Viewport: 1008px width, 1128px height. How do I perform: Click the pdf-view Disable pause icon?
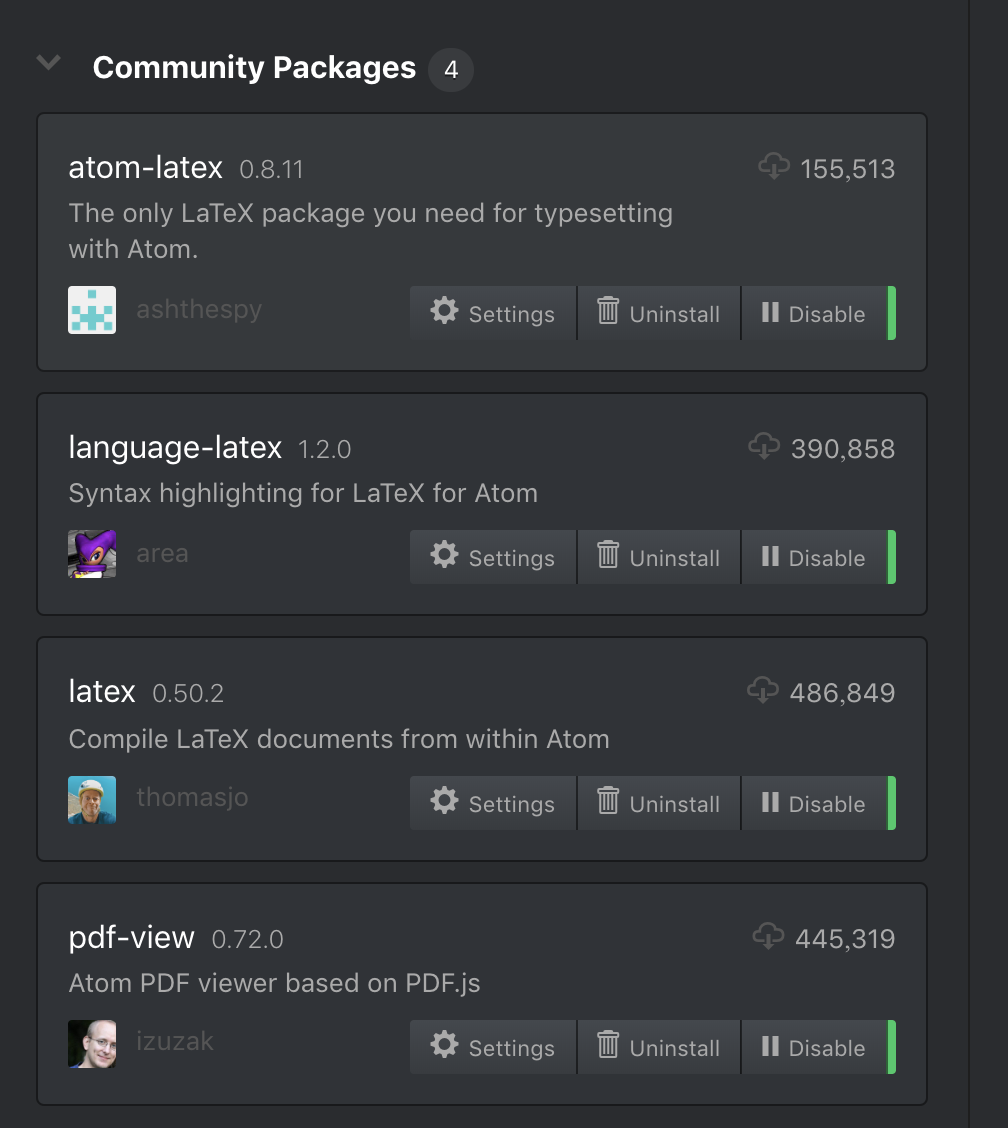click(x=770, y=1045)
